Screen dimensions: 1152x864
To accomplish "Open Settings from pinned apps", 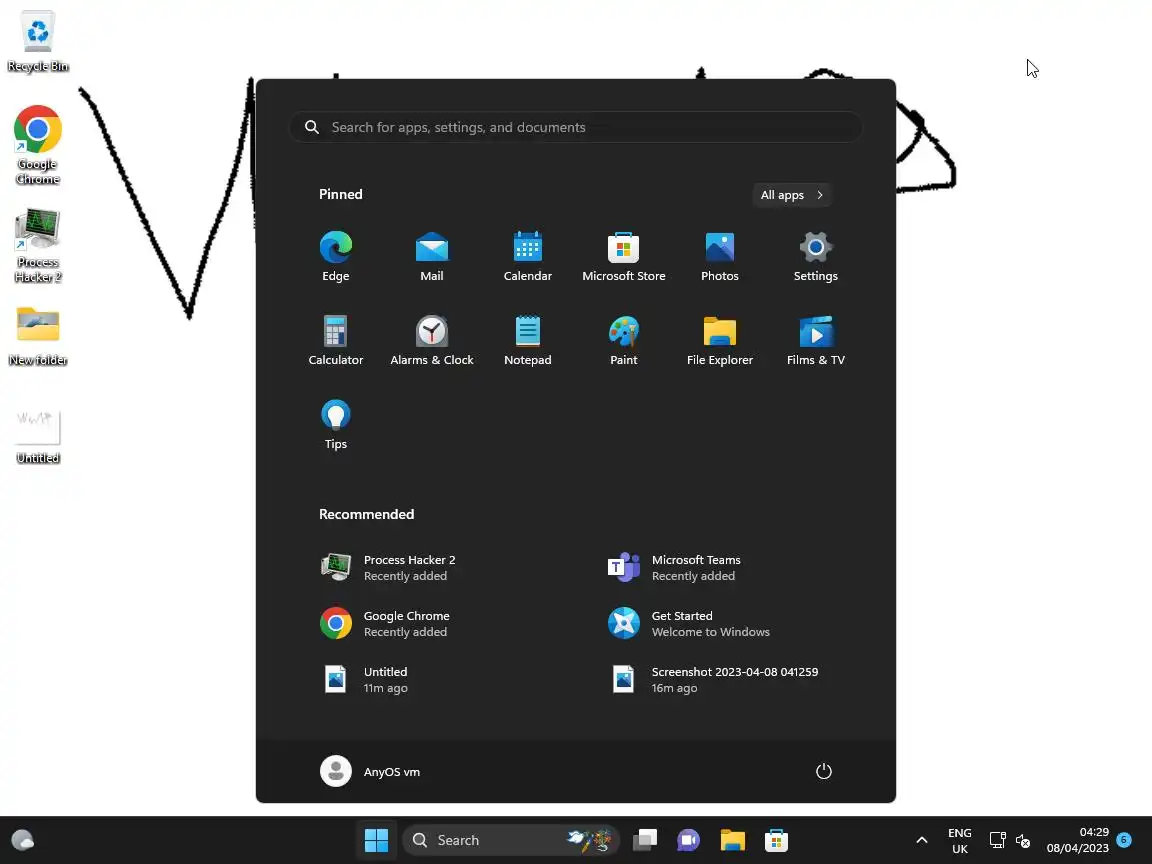I will point(816,256).
